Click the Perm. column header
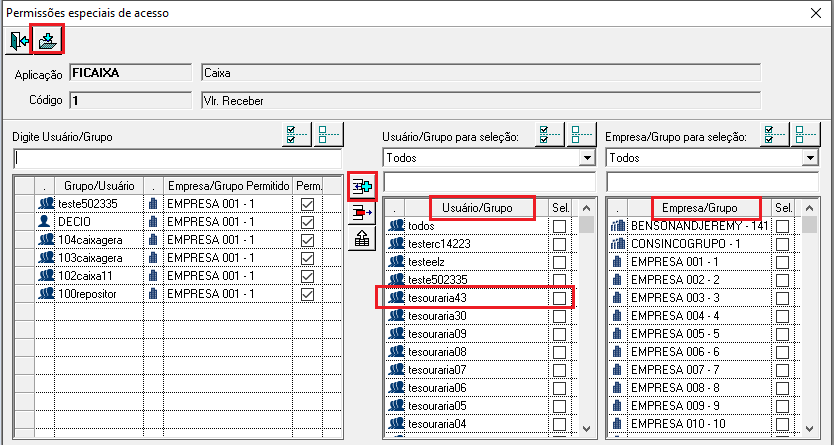This screenshot has width=834, height=445. point(308,186)
